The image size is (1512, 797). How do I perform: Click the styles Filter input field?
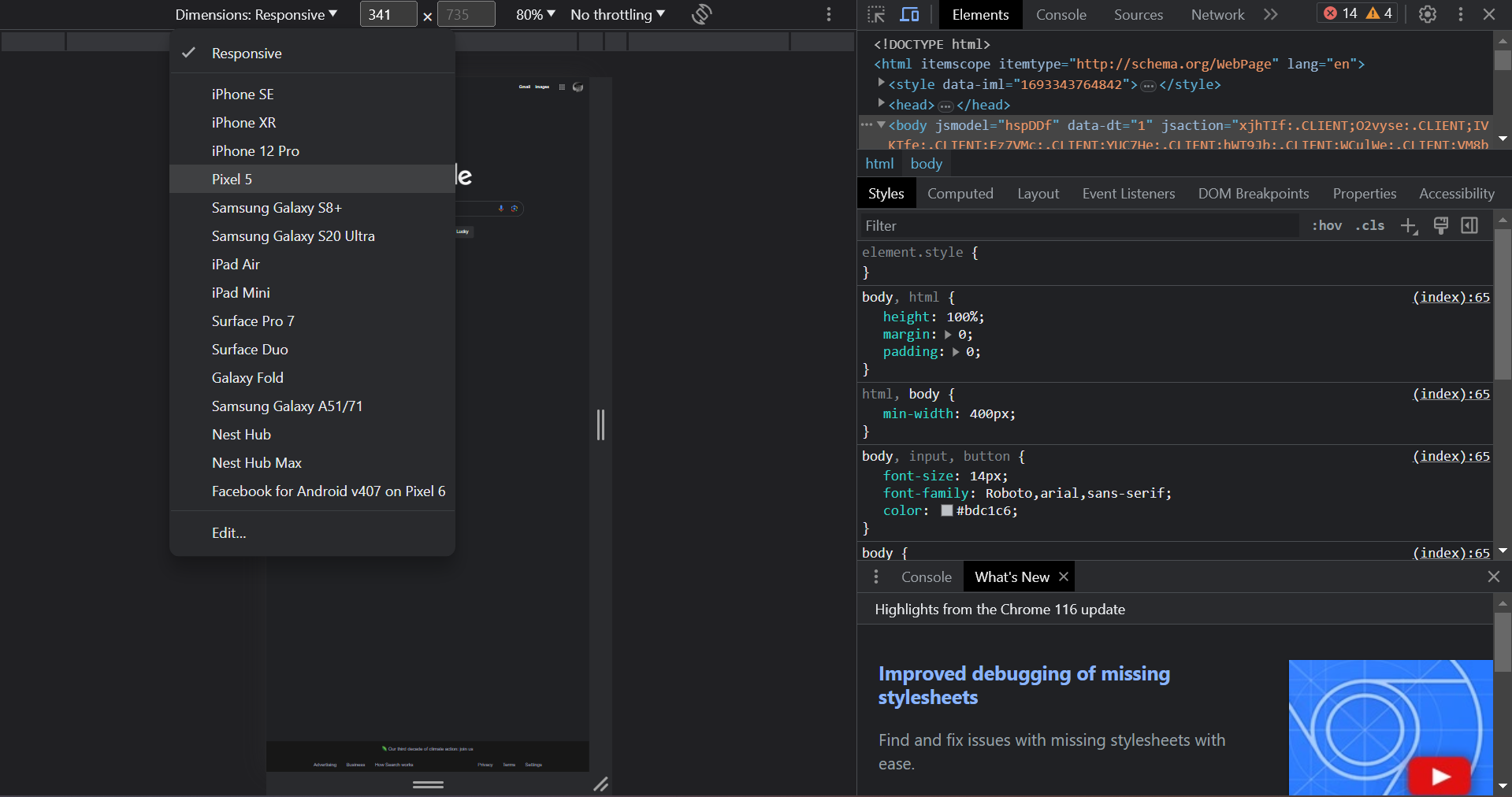click(x=1079, y=226)
